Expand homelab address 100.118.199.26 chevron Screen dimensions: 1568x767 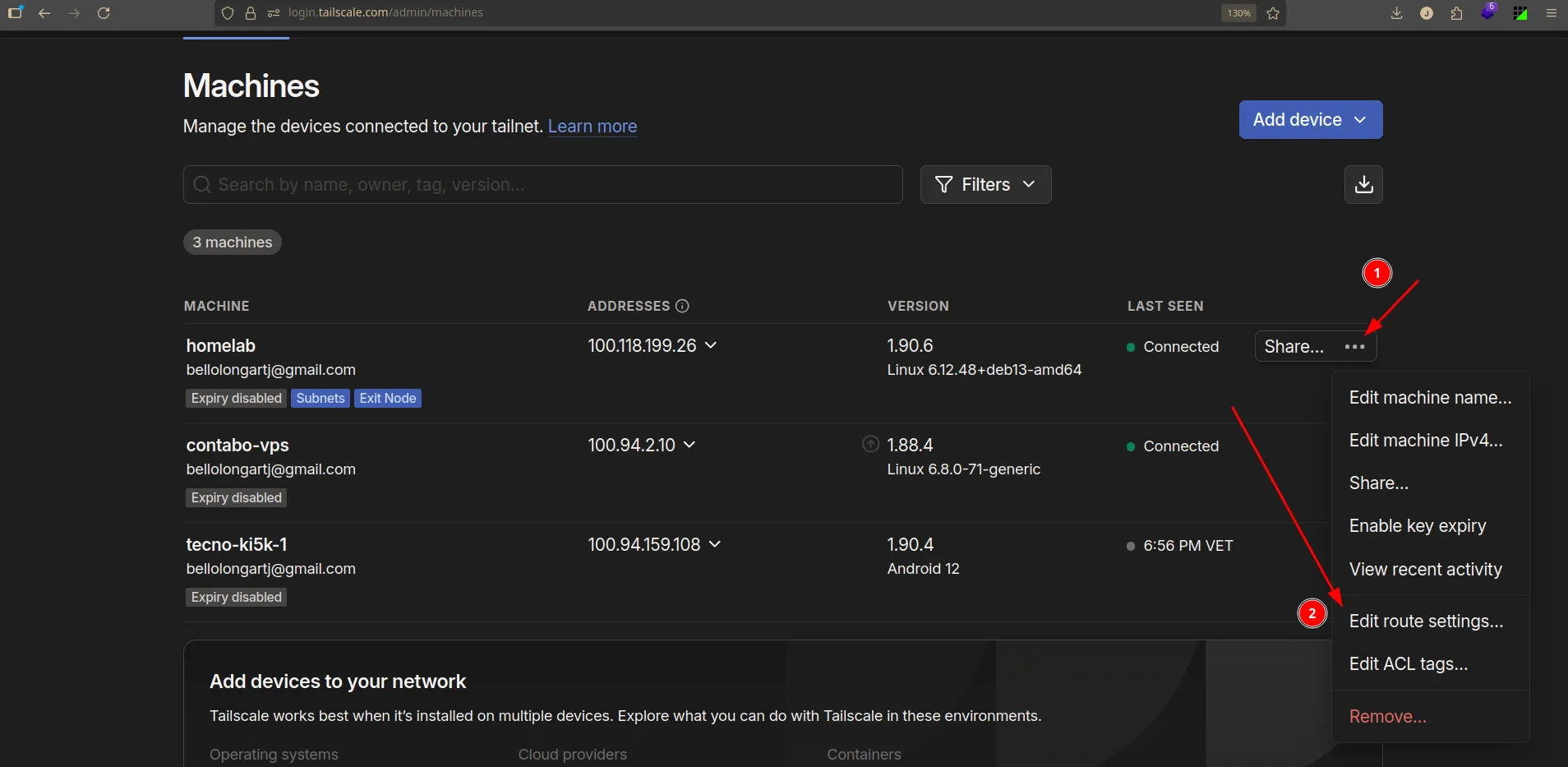711,345
